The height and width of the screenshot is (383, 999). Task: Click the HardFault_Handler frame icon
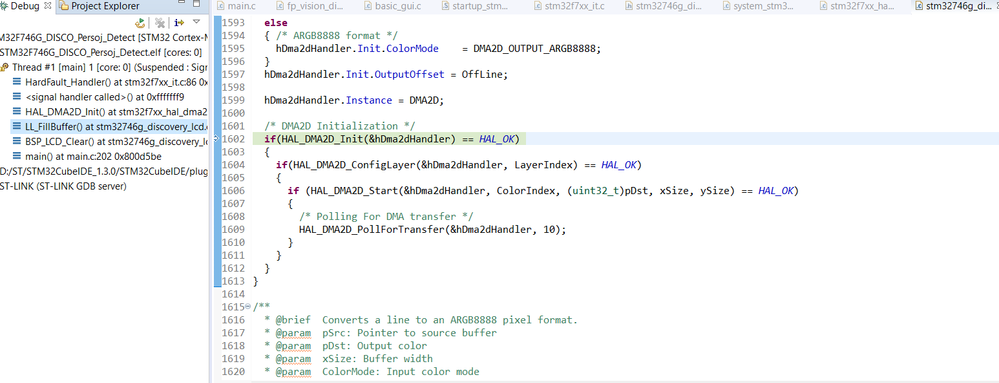click(17, 82)
